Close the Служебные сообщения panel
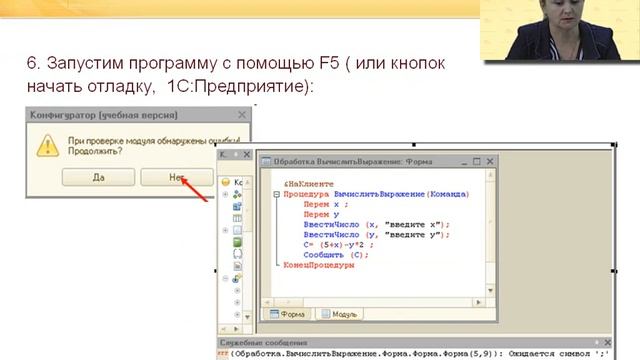640x360 pixels. click(x=607, y=342)
